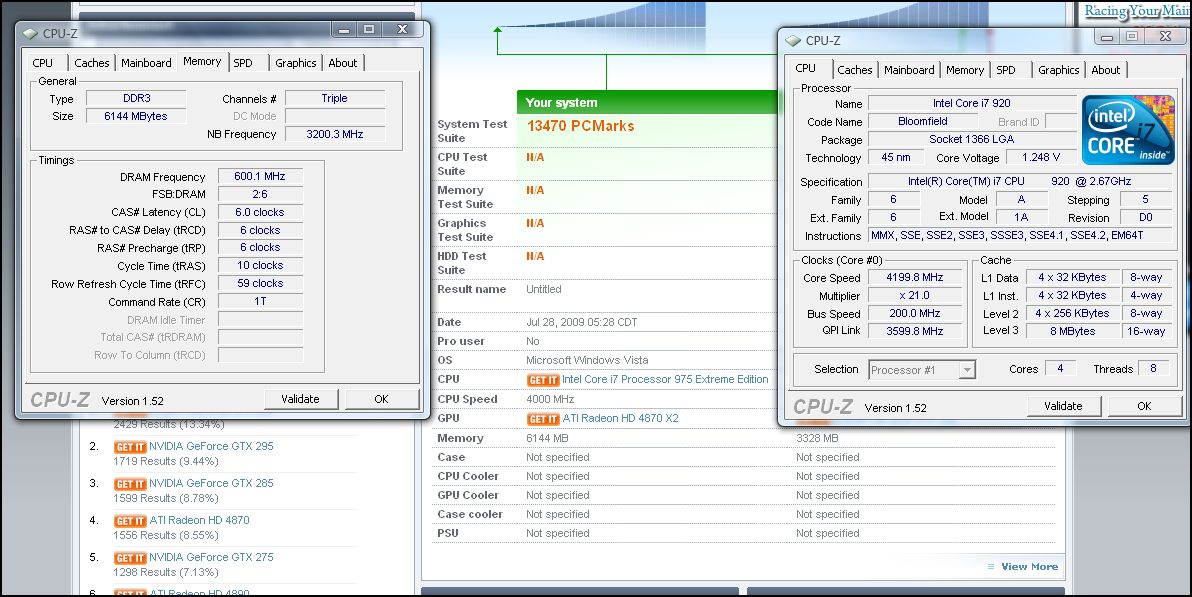Click the 13470 PCMarks score
Screen dimensions: 1192x597
581,126
